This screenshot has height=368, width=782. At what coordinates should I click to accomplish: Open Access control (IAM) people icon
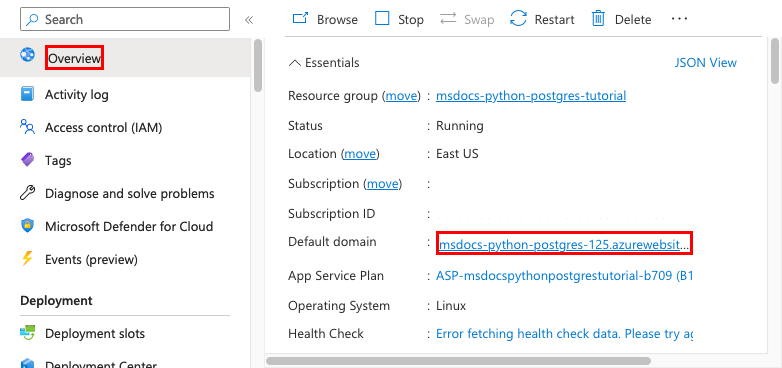click(x=27, y=127)
